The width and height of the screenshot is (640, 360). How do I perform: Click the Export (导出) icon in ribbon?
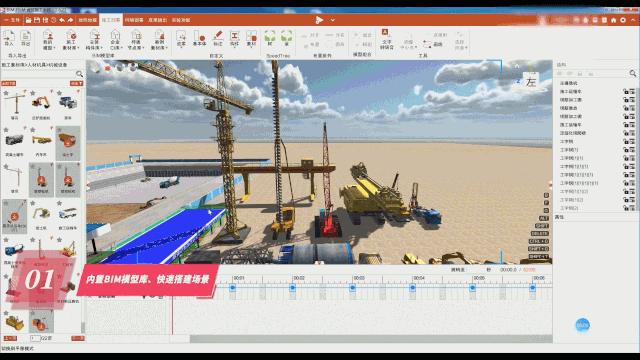click(25, 38)
